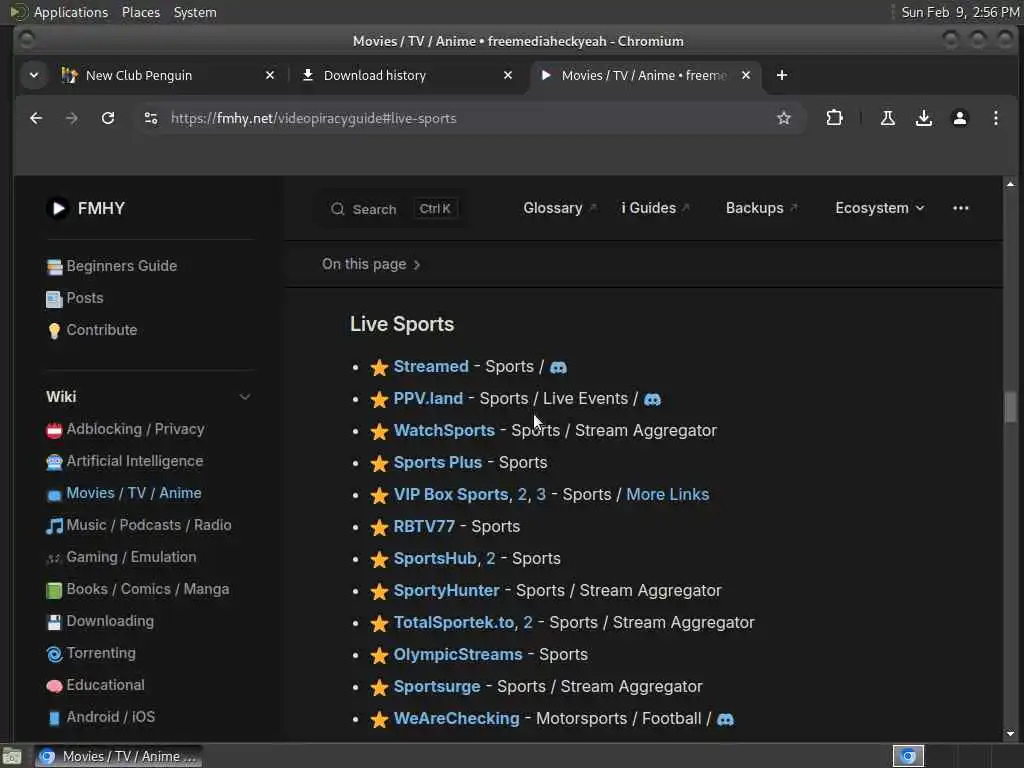
Task: Open the three-dot extra menu in nav
Action: (x=961, y=208)
